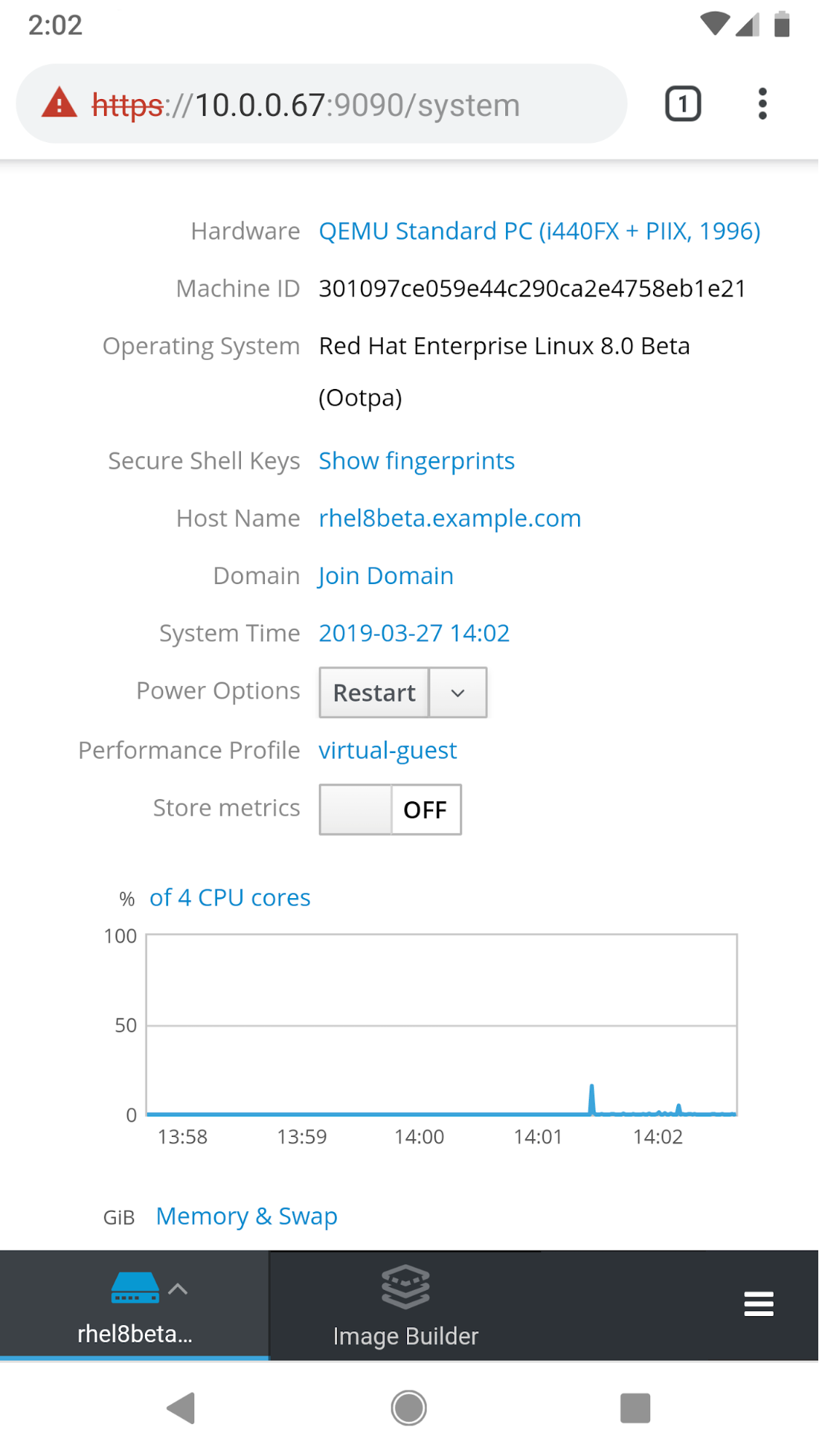
Task: Tap the address bar URL field
Action: click(357, 105)
